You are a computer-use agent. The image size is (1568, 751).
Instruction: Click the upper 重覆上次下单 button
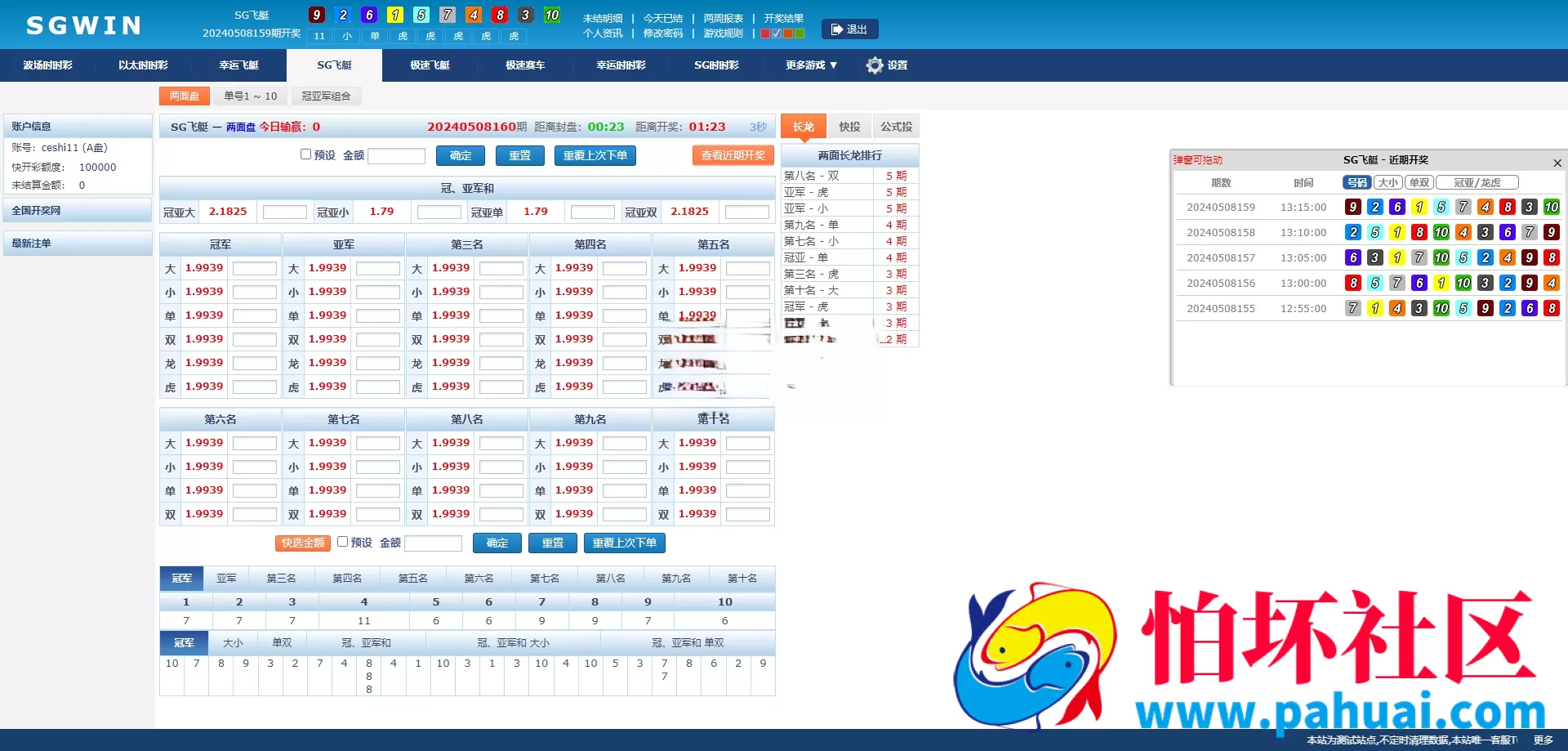[595, 155]
